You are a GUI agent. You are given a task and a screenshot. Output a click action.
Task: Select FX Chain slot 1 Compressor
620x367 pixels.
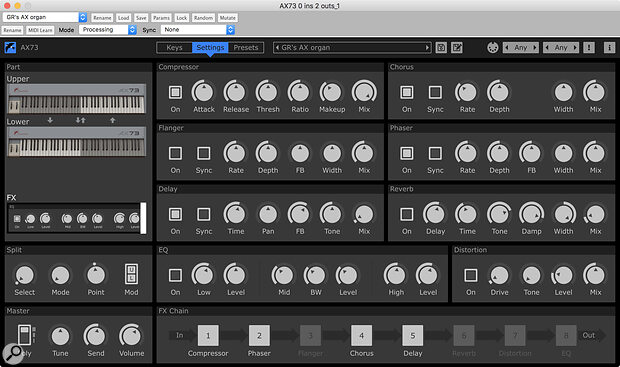pos(208,335)
